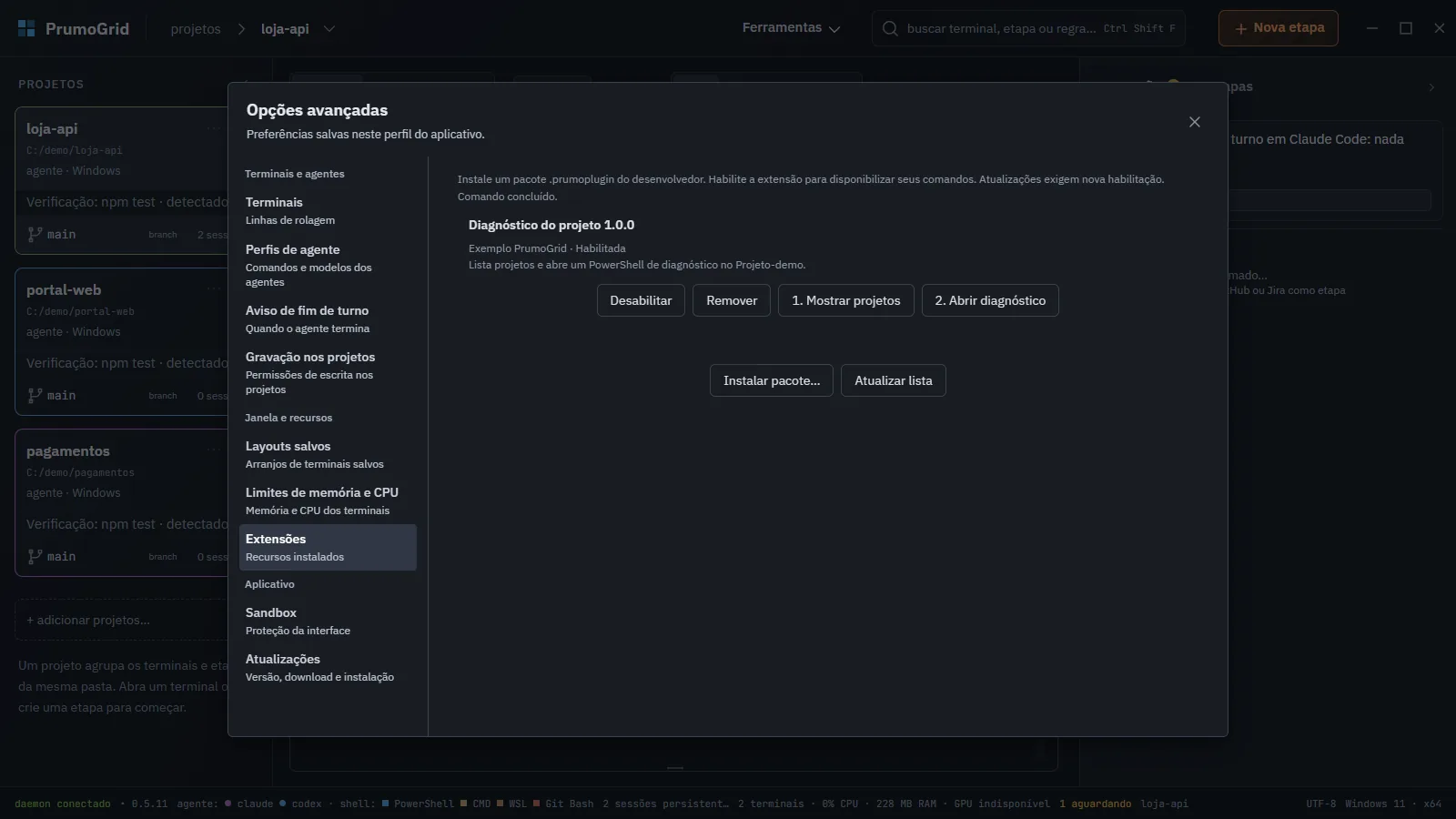Minimize the PrumoGrid window
Image resolution: width=1456 pixels, height=819 pixels.
(x=1372, y=28)
